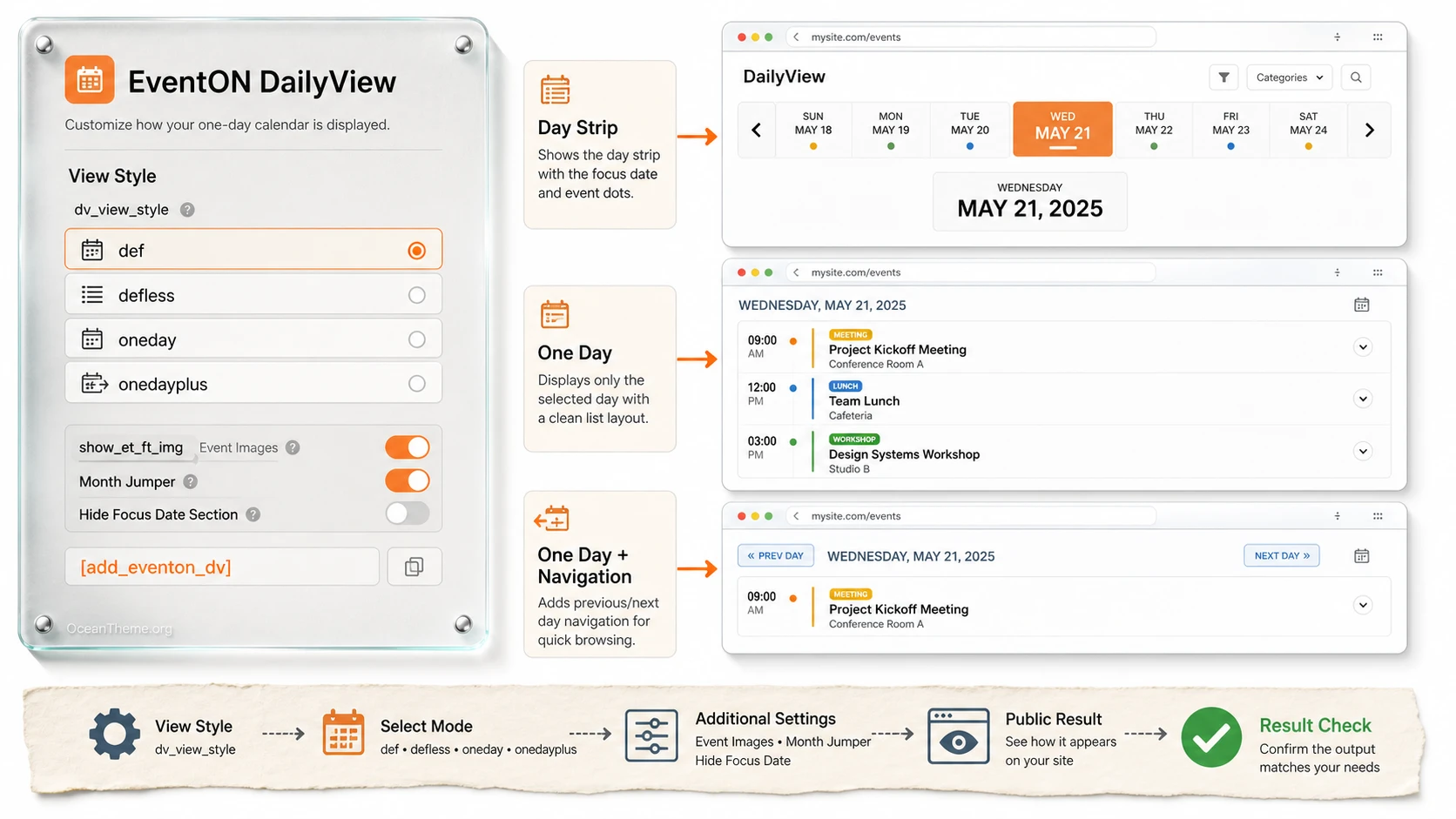Go to next week in day strip
The width and height of the screenshot is (1456, 819).
tap(1369, 130)
